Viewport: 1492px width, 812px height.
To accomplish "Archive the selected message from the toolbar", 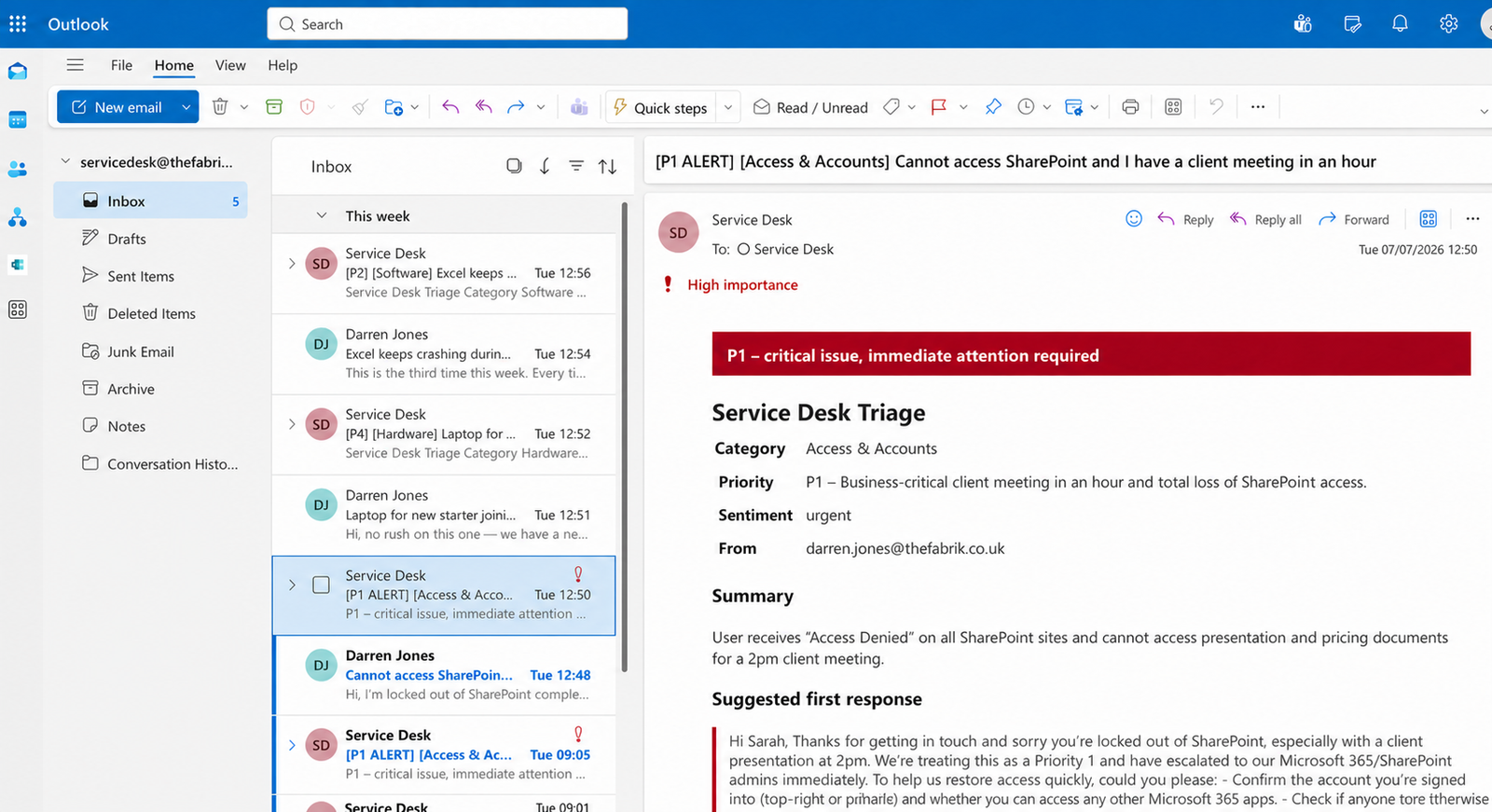I will (x=274, y=107).
